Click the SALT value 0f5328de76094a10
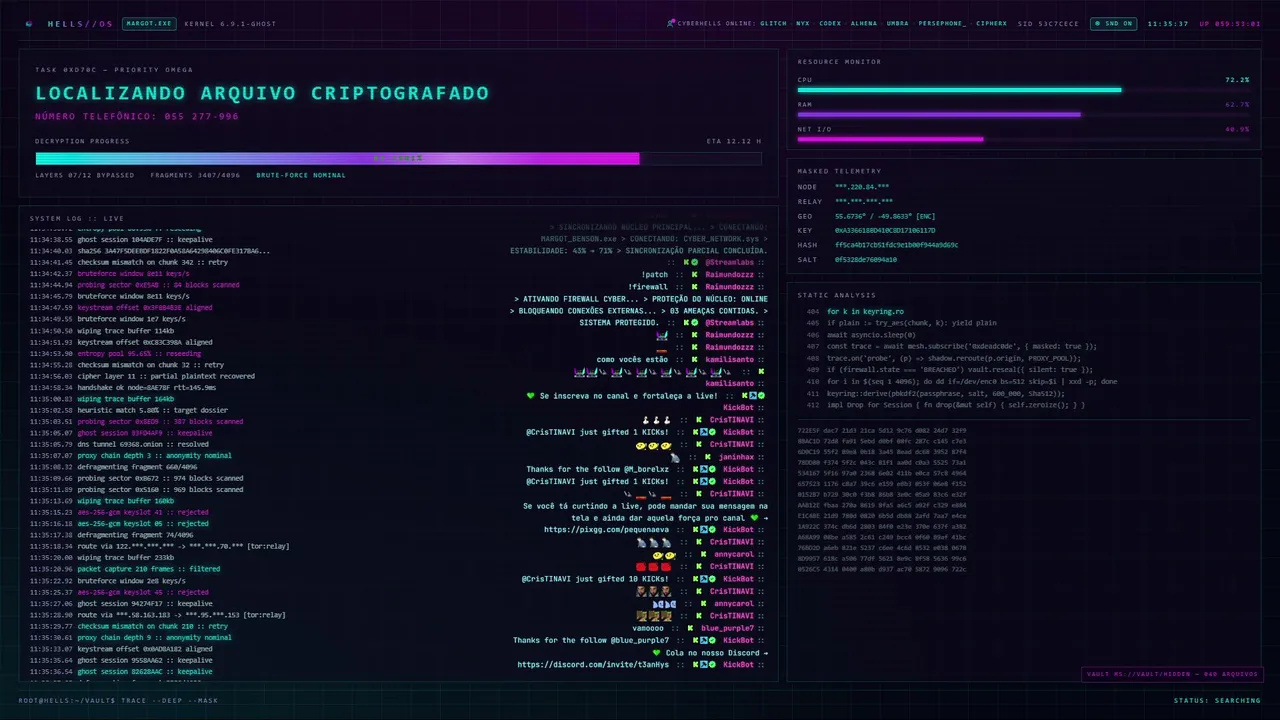This screenshot has height=720, width=1280. [x=865, y=259]
